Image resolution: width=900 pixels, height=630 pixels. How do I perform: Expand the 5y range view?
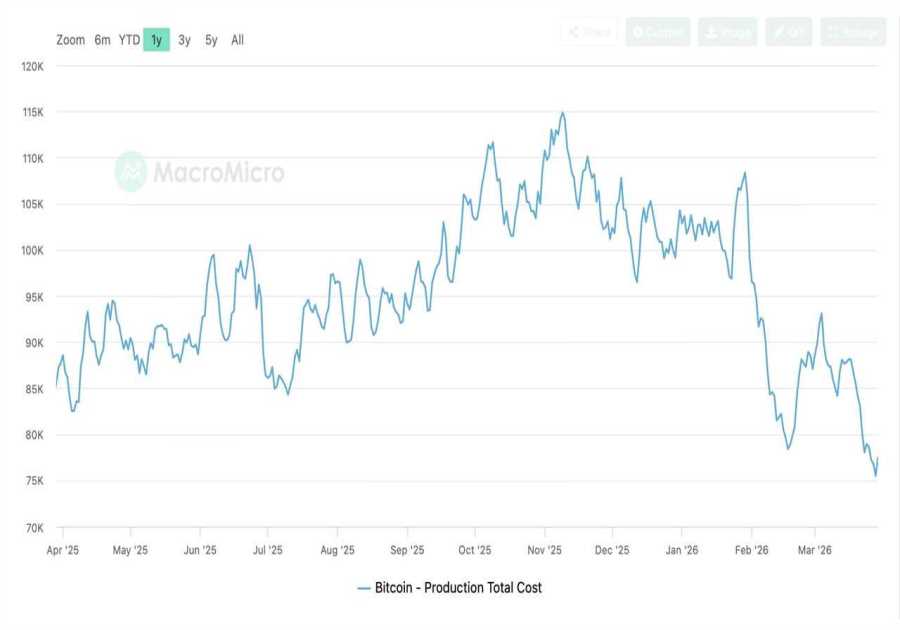tap(209, 40)
